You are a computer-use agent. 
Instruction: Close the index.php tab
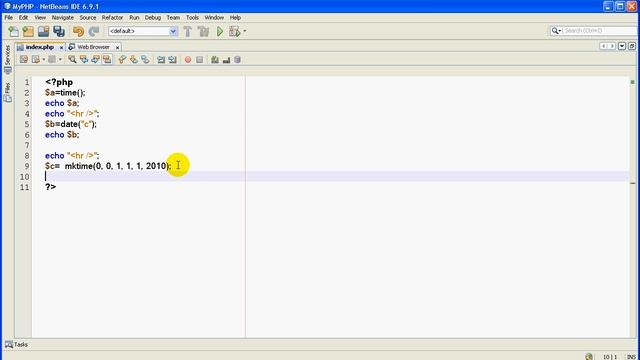pos(61,47)
